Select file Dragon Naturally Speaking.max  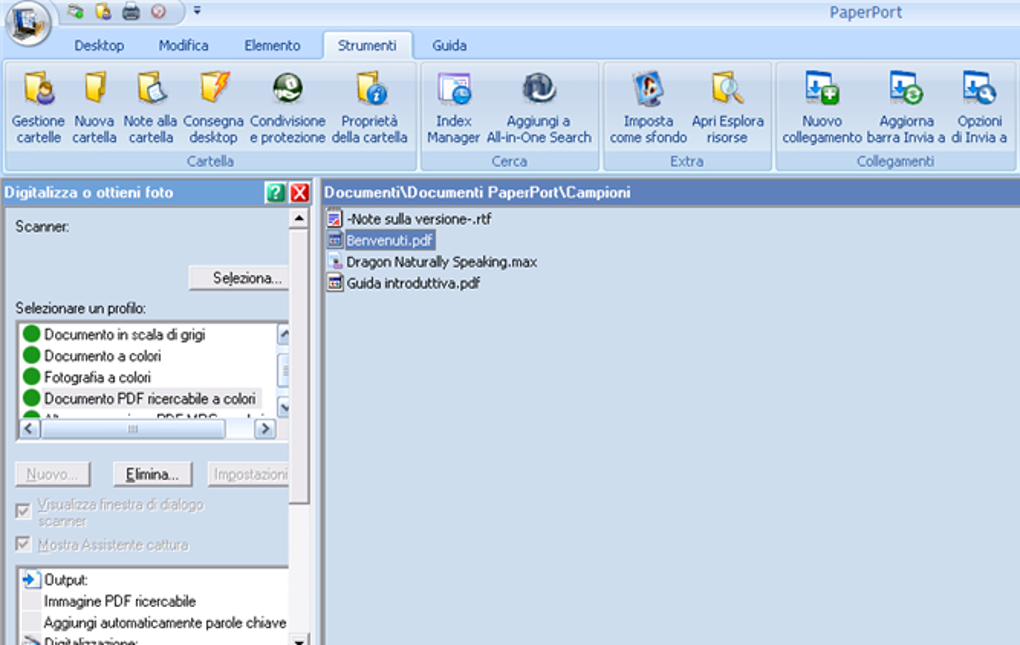click(442, 262)
